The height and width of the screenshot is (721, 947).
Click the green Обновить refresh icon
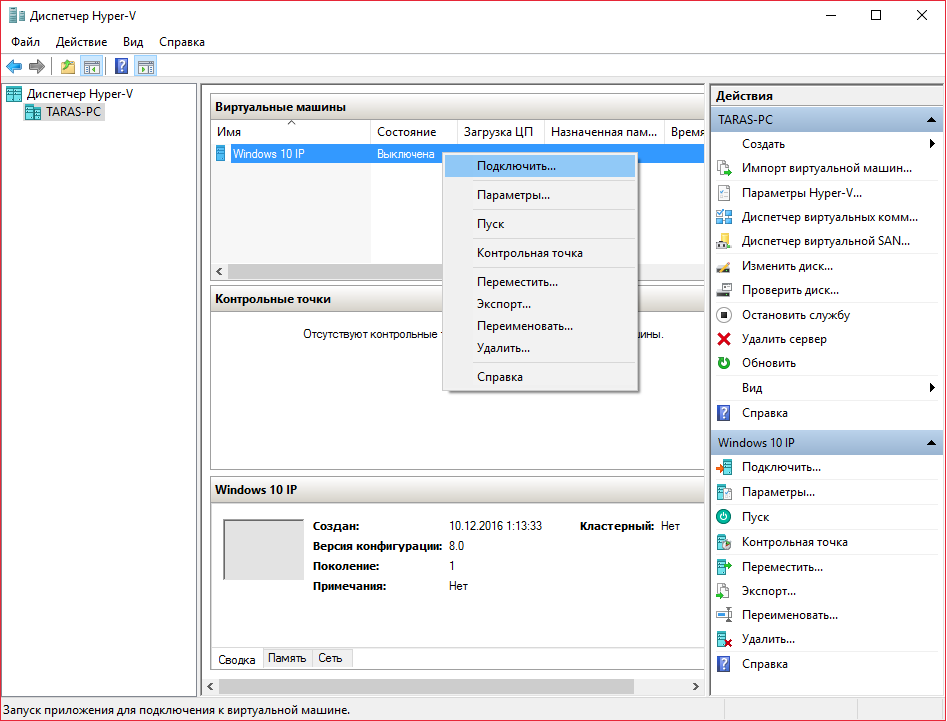(724, 363)
